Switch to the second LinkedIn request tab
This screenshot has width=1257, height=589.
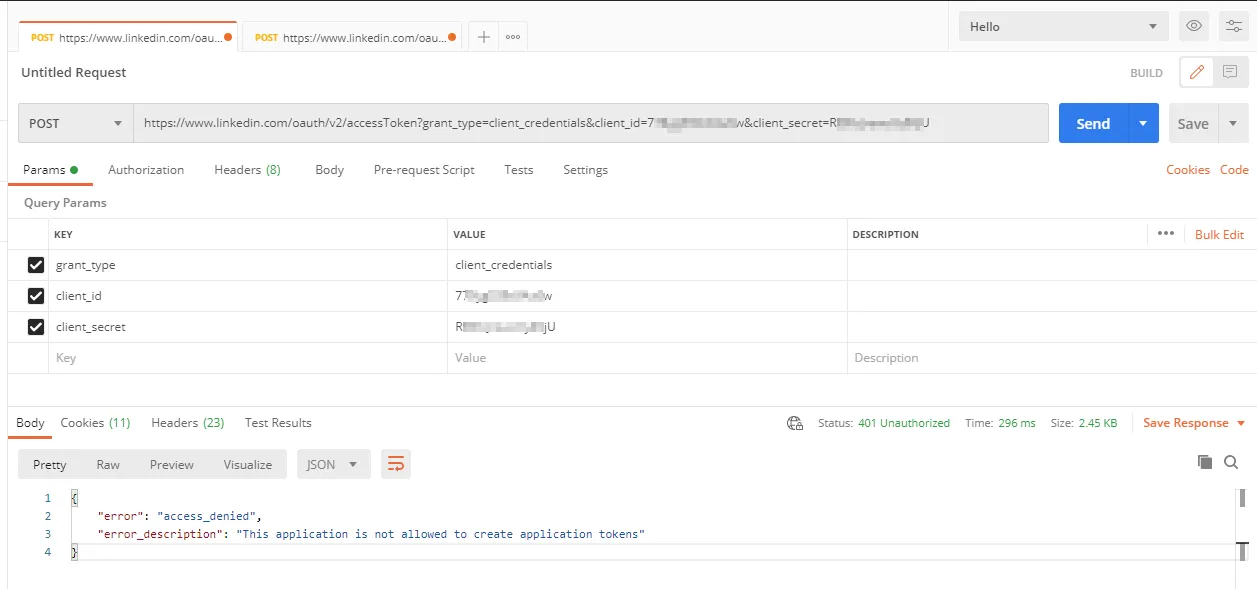[x=352, y=37]
